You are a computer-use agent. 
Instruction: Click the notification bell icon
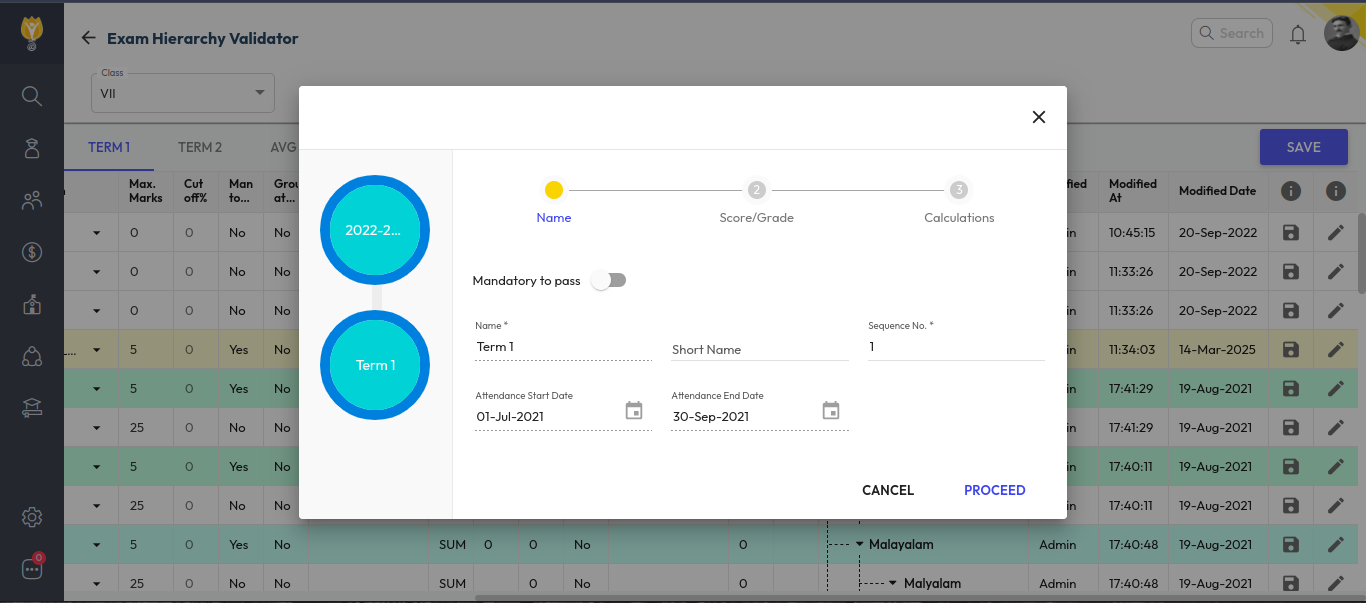[1298, 35]
